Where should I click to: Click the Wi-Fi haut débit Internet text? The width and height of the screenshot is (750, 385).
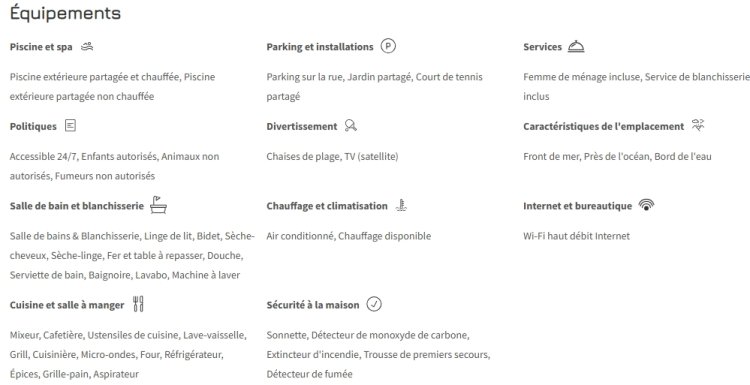pyautogui.click(x=576, y=236)
